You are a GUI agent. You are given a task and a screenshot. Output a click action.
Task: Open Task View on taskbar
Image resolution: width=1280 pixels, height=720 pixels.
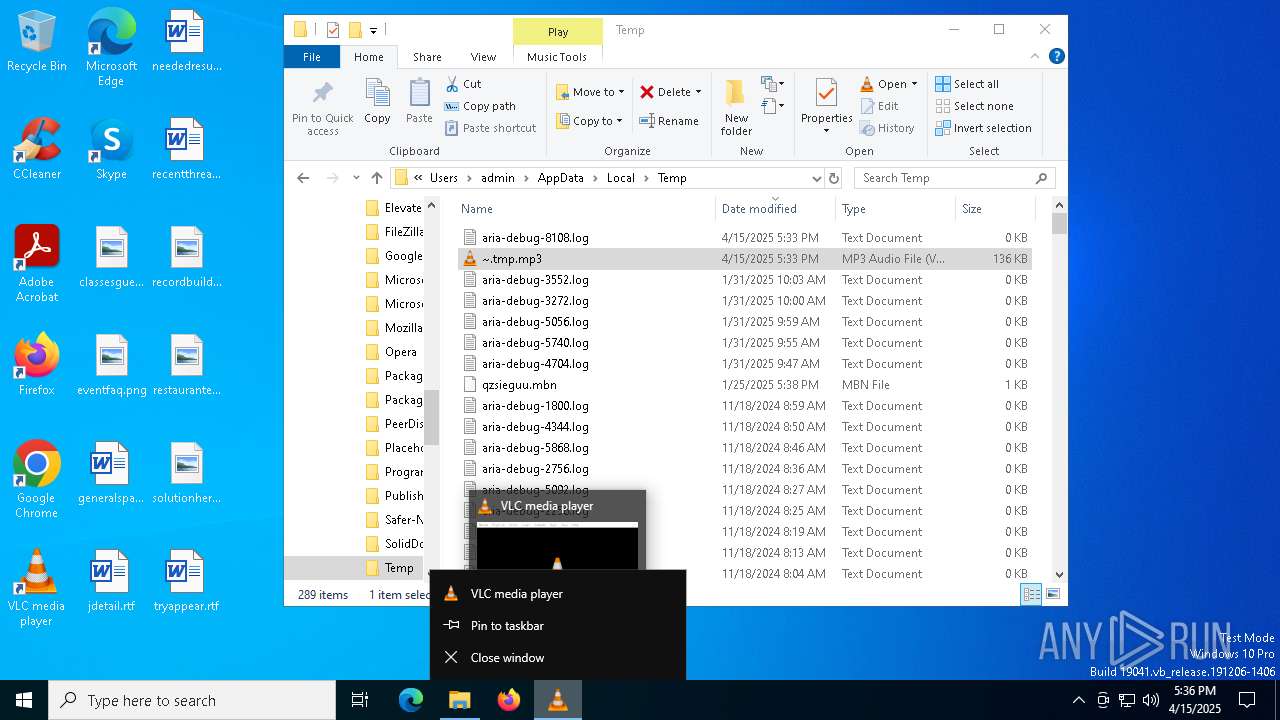pos(360,700)
